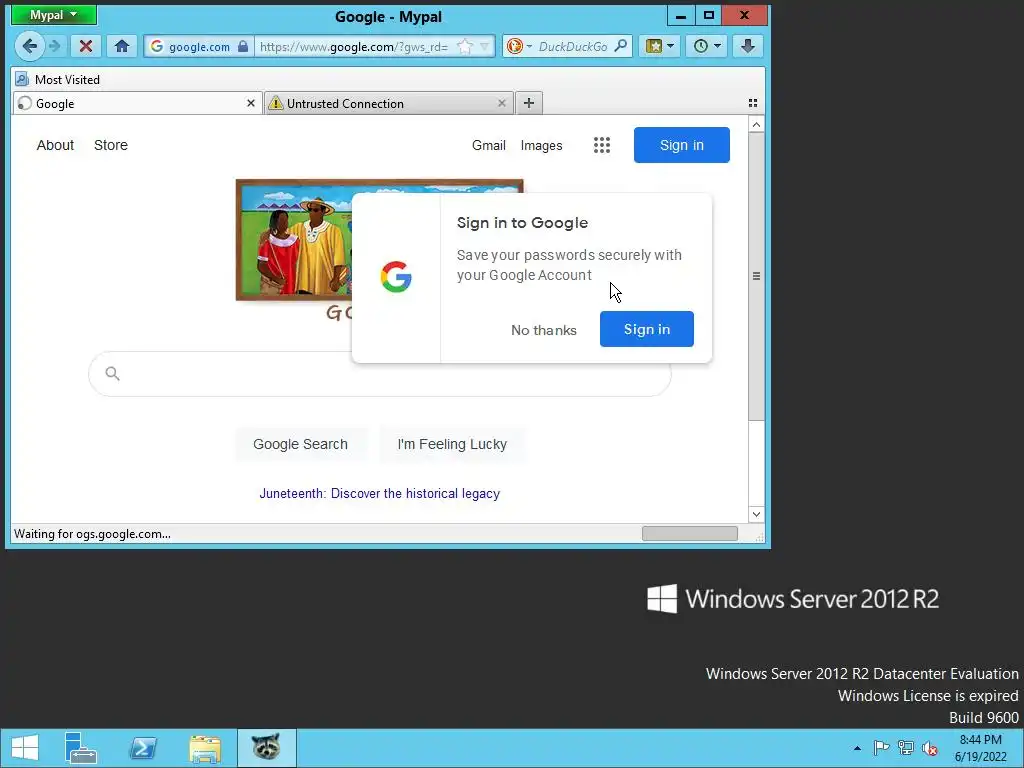Image resolution: width=1024 pixels, height=768 pixels.
Task: Click the scrollbar down arrow
Action: (x=756, y=514)
